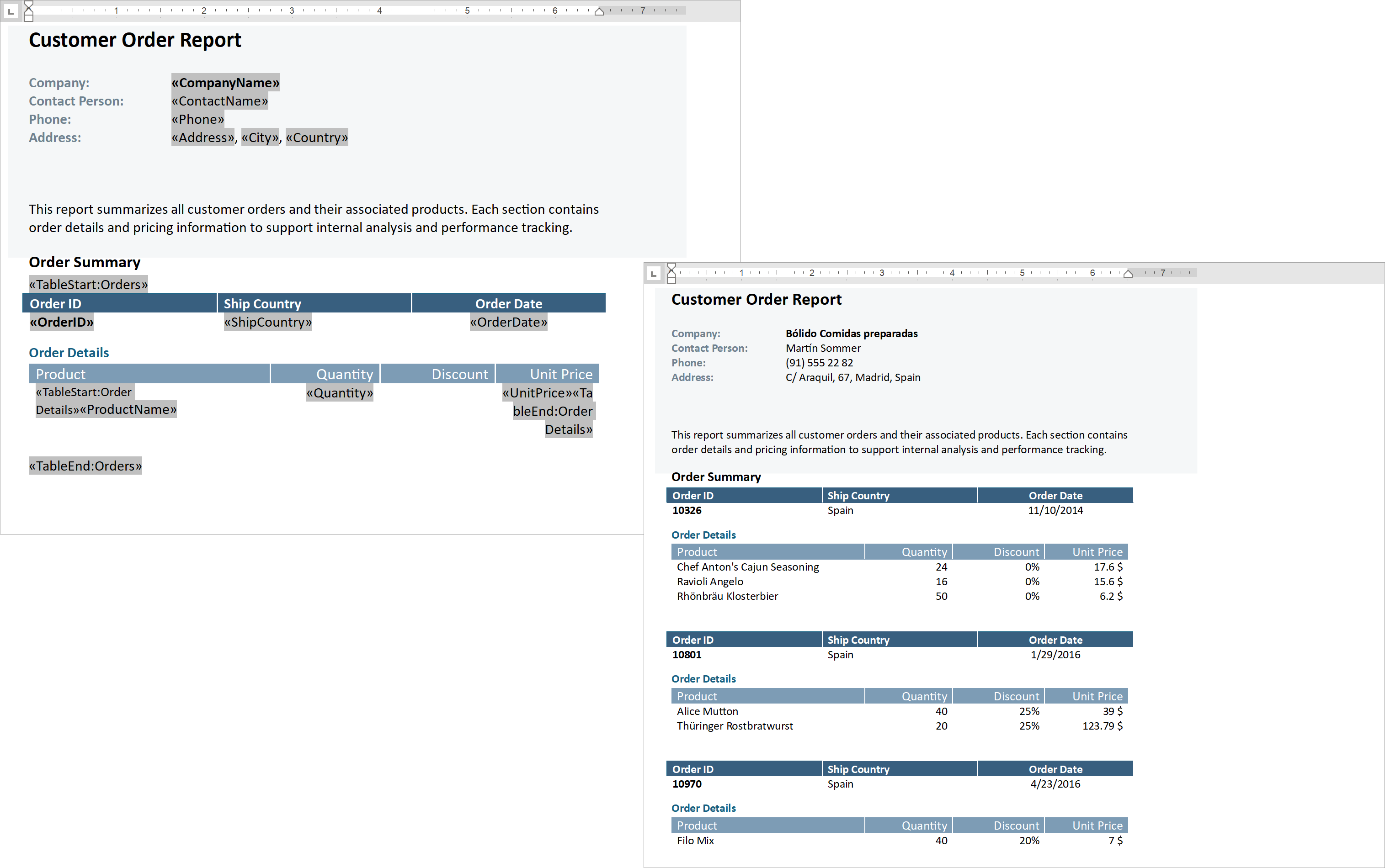Image resolution: width=1385 pixels, height=868 pixels.
Task: Select the «OrderDate» merge field
Action: click(x=508, y=322)
